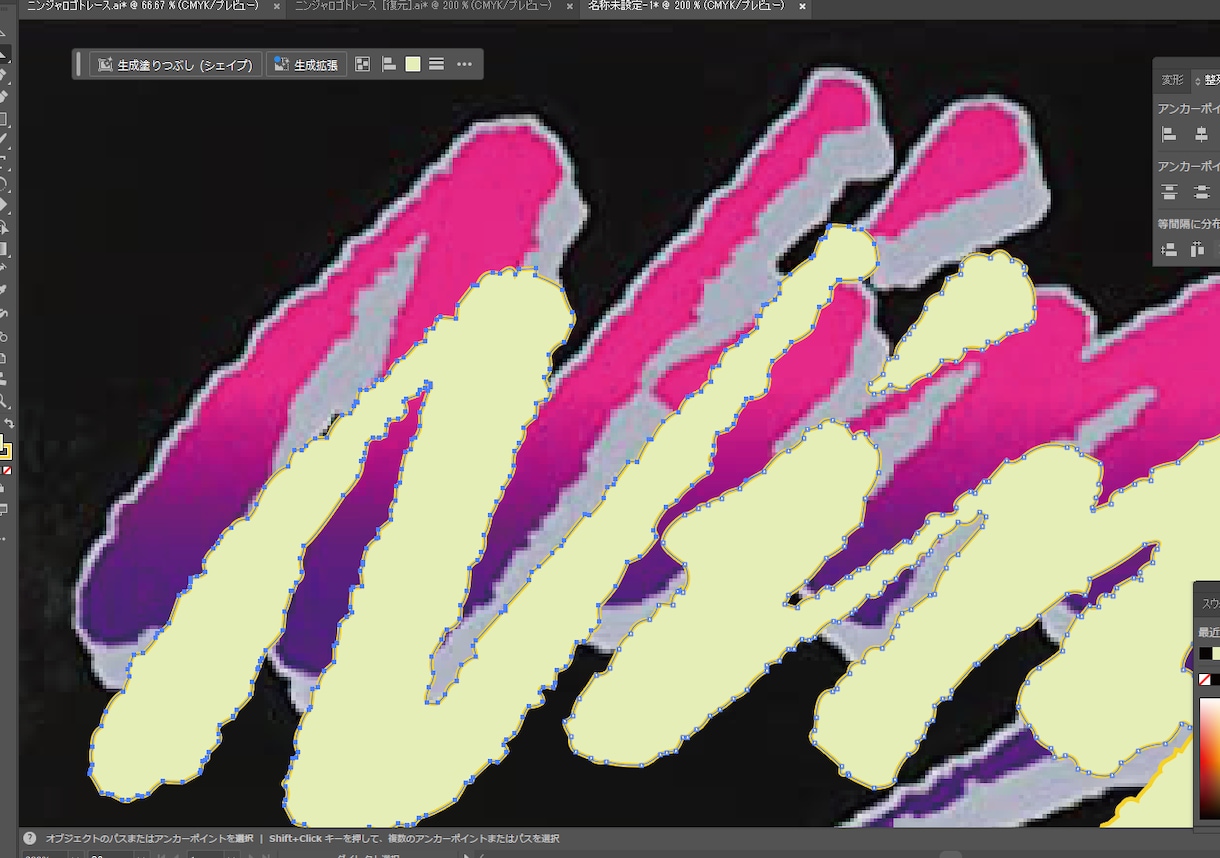The width and height of the screenshot is (1220, 858).
Task: Click the swap fill and stroke arrow
Action: tap(8, 424)
